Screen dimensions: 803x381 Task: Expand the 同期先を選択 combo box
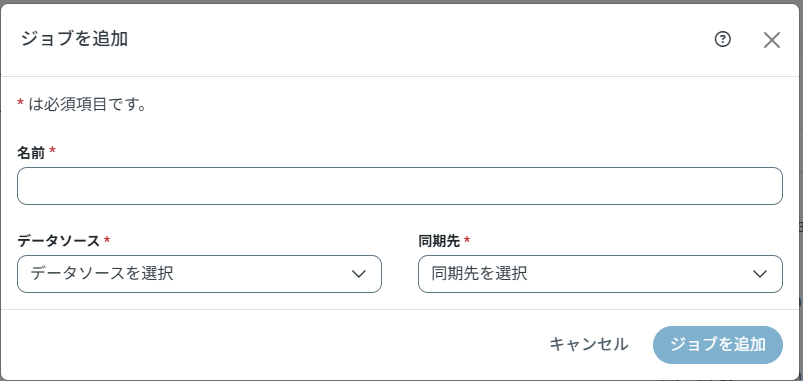[600, 274]
